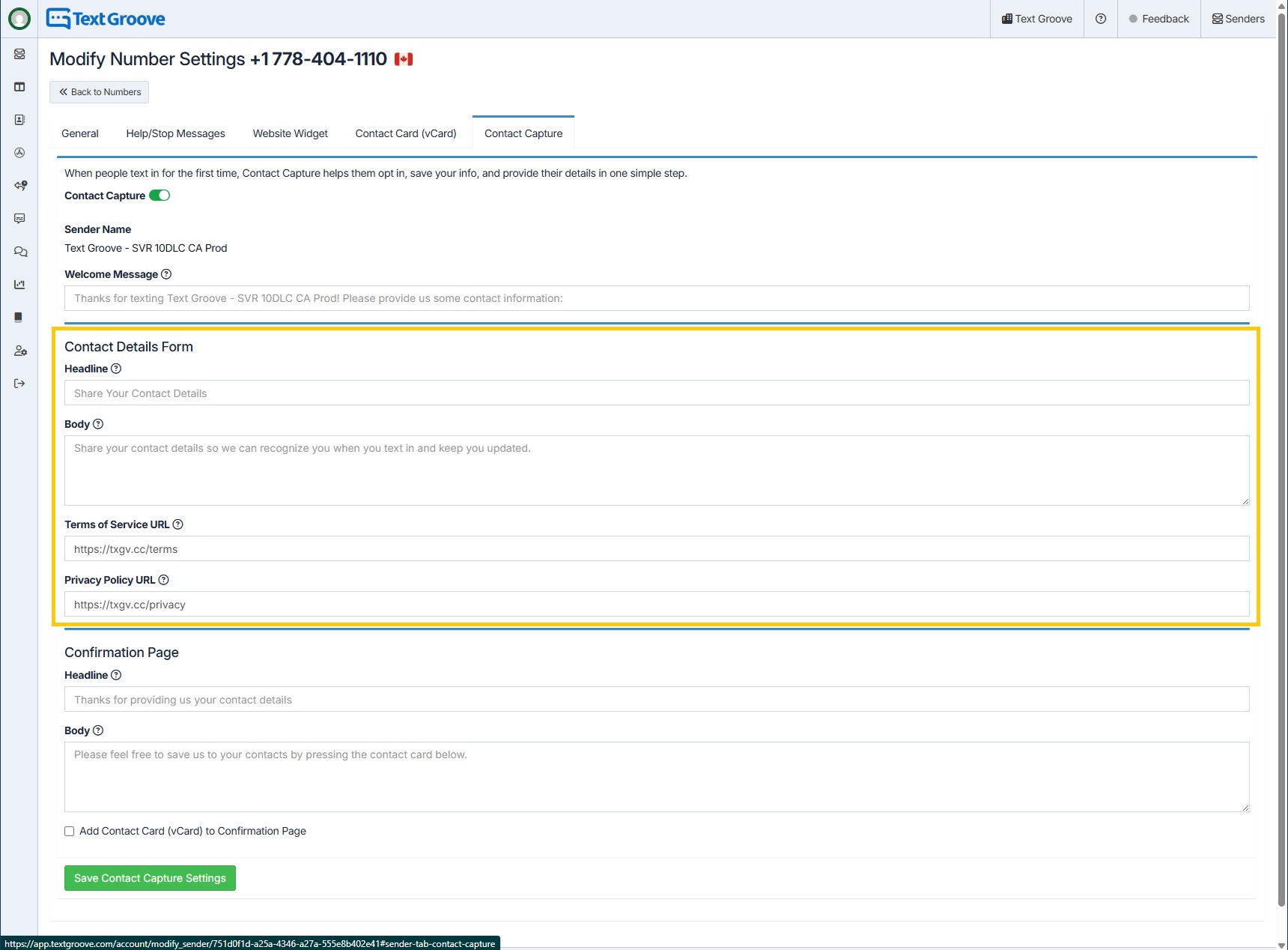Go Back to Numbers
The image size is (1288, 950).
pos(100,92)
